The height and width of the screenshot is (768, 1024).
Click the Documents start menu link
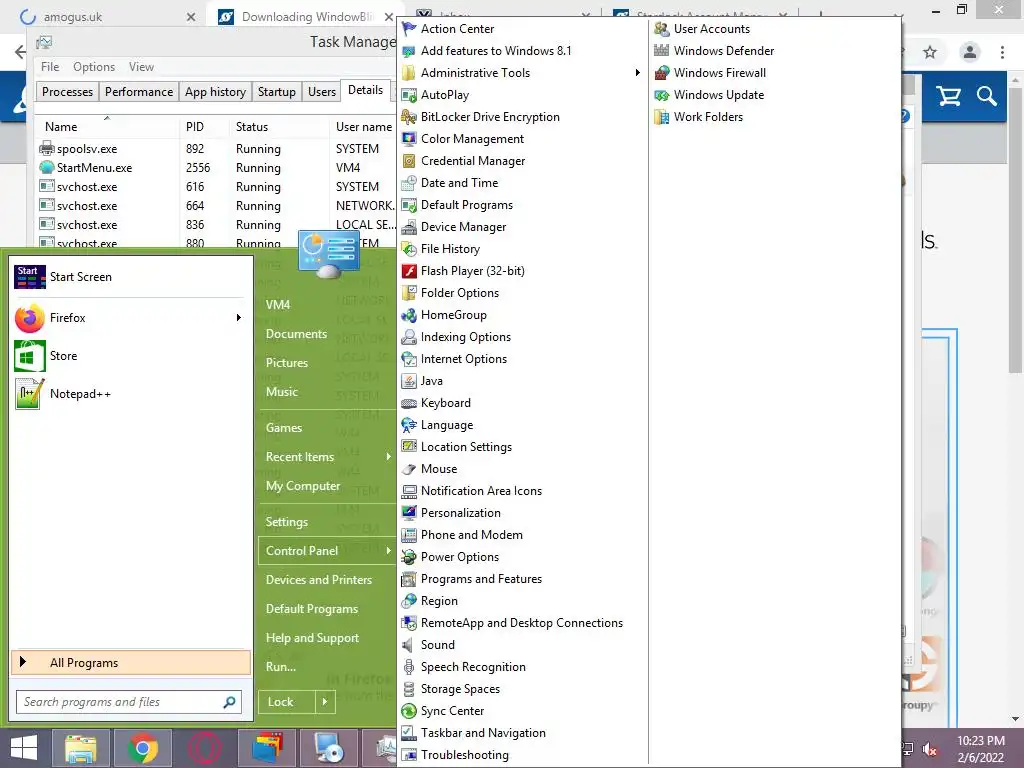pos(296,334)
